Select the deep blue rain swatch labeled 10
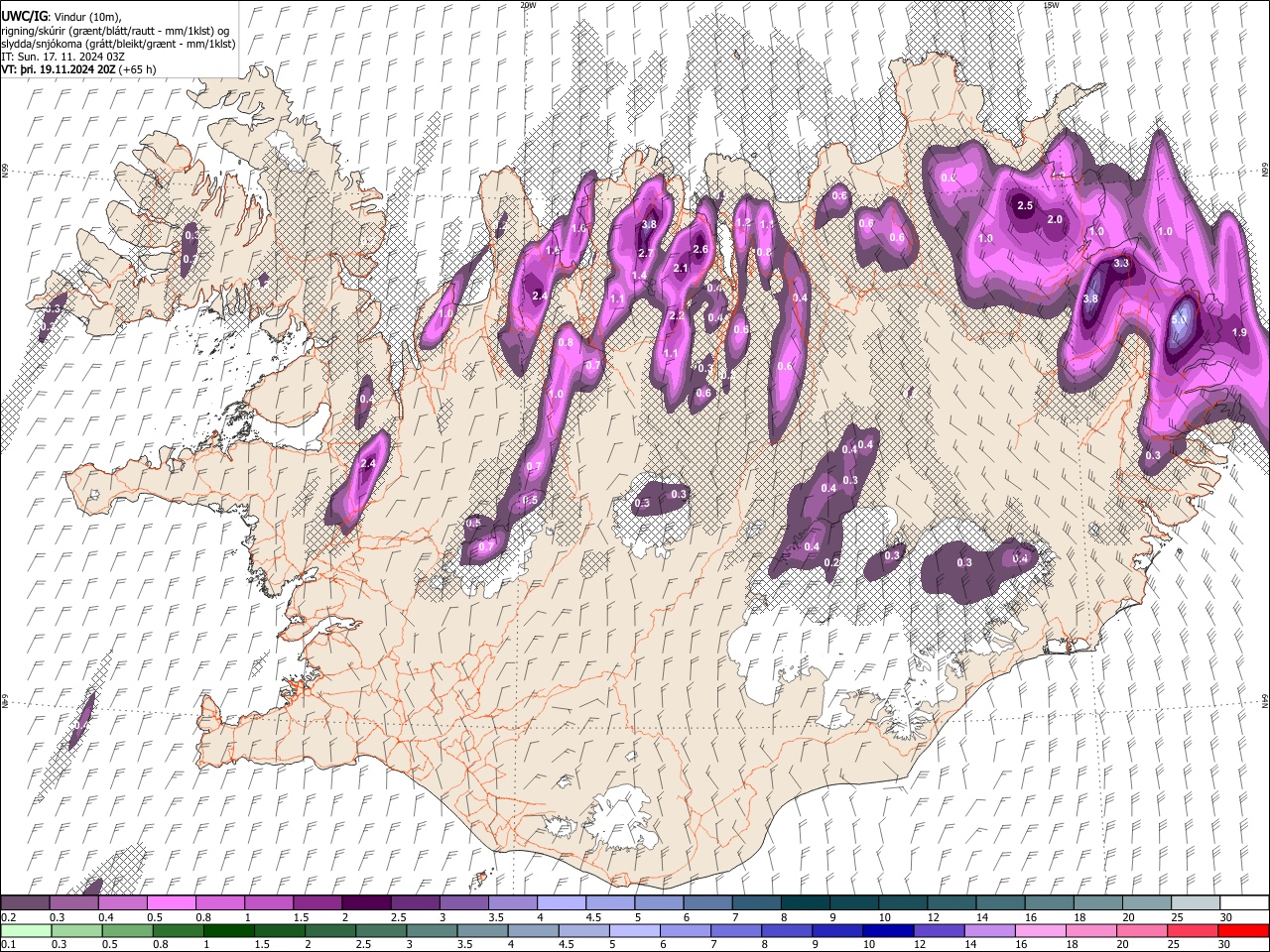 click(887, 930)
